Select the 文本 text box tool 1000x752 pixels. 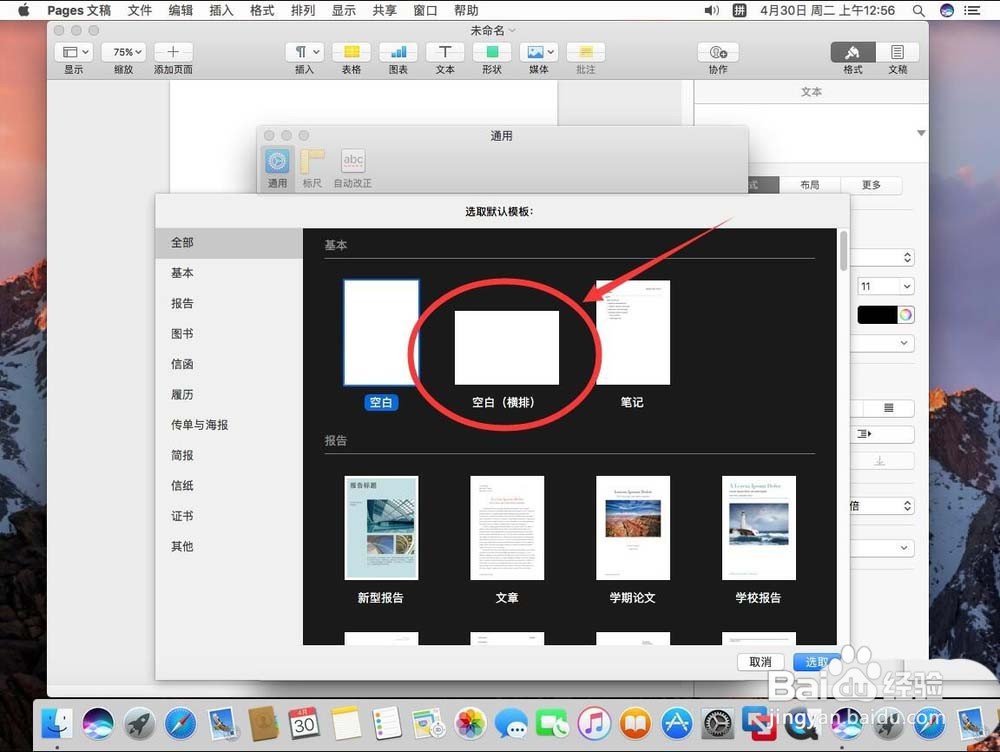point(445,52)
